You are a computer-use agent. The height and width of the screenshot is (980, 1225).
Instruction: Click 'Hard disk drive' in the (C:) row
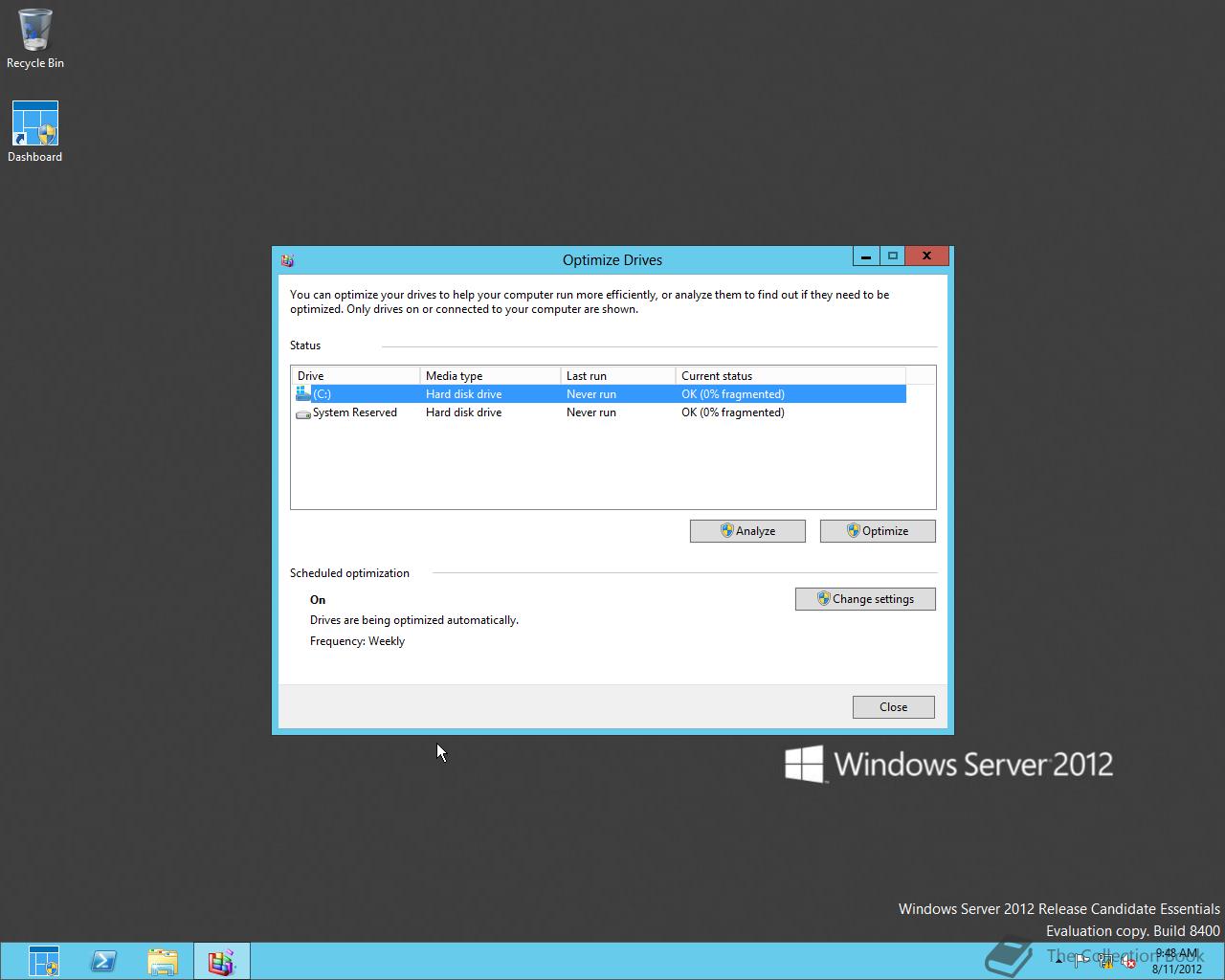pos(463,394)
